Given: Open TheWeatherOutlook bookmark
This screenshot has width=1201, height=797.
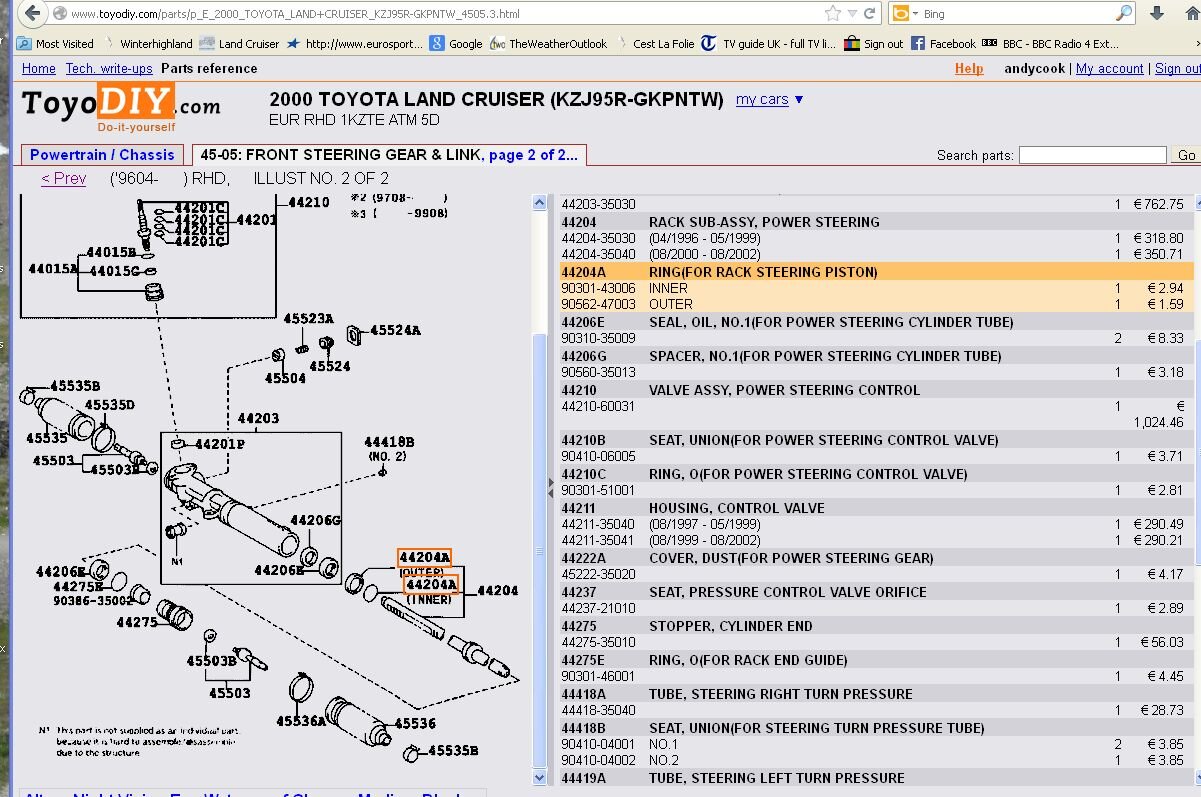Looking at the screenshot, I should 548,44.
